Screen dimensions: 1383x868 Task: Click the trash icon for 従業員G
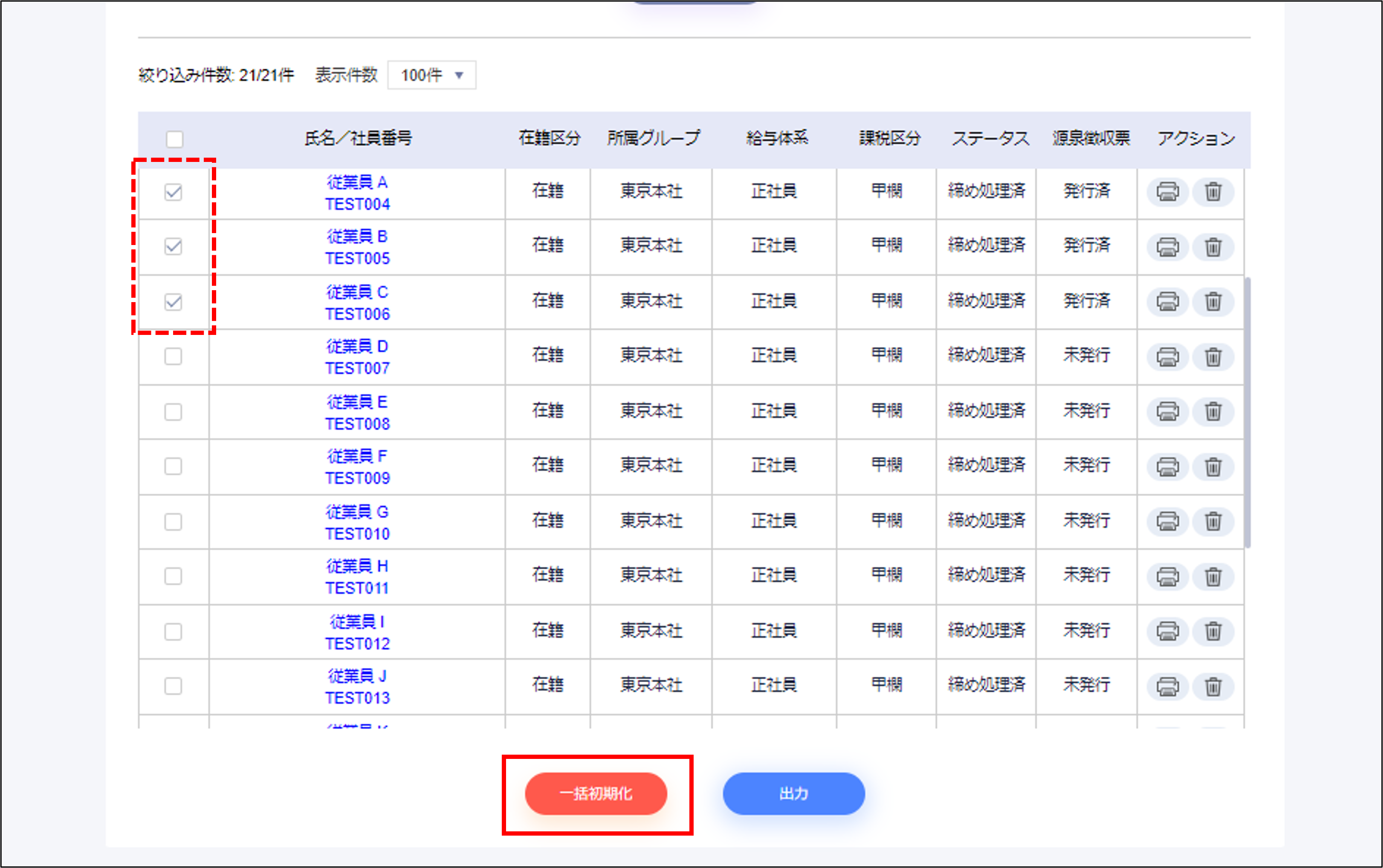point(1214,521)
